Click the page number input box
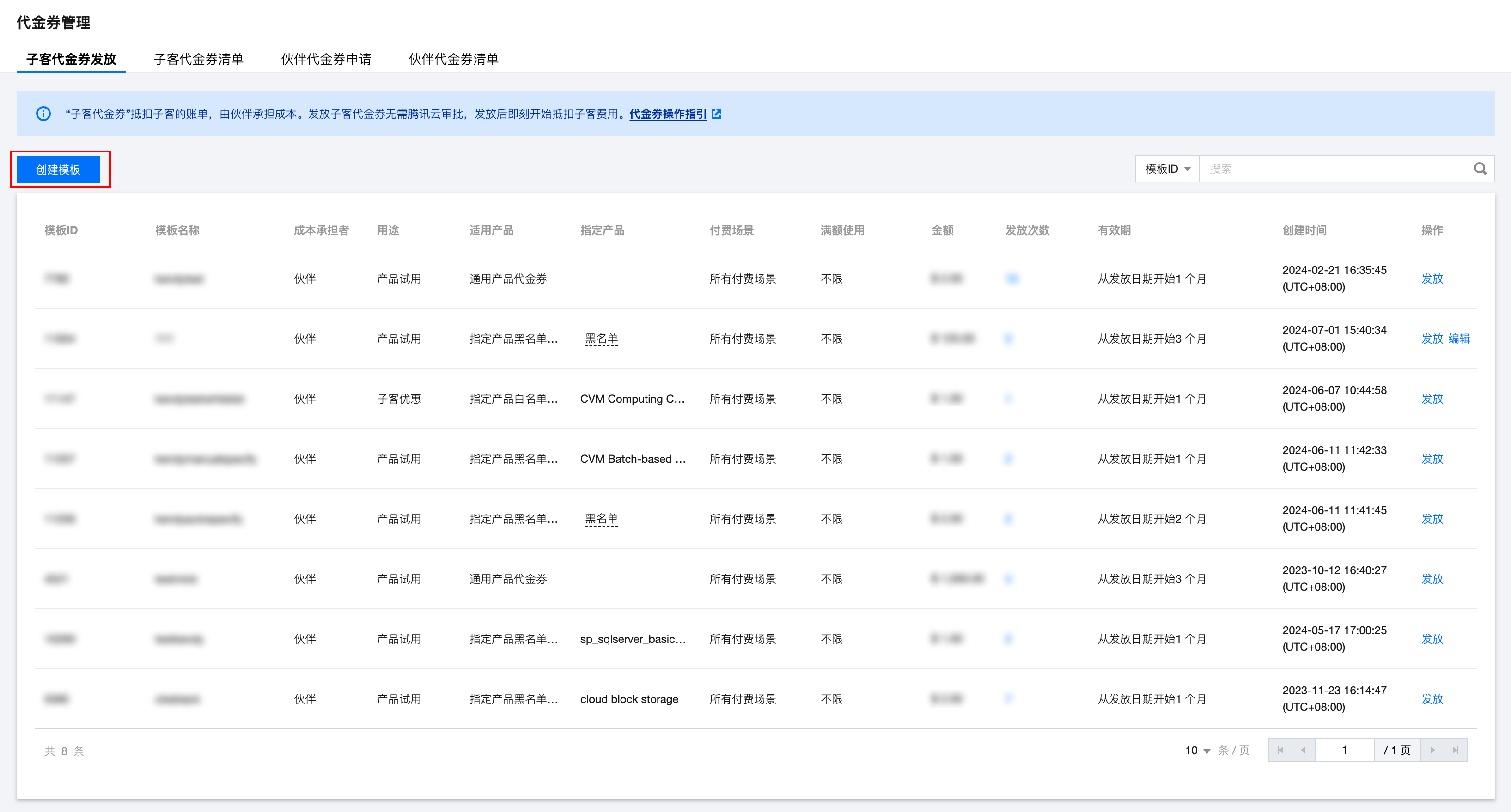This screenshot has height=812, width=1511. point(1344,751)
